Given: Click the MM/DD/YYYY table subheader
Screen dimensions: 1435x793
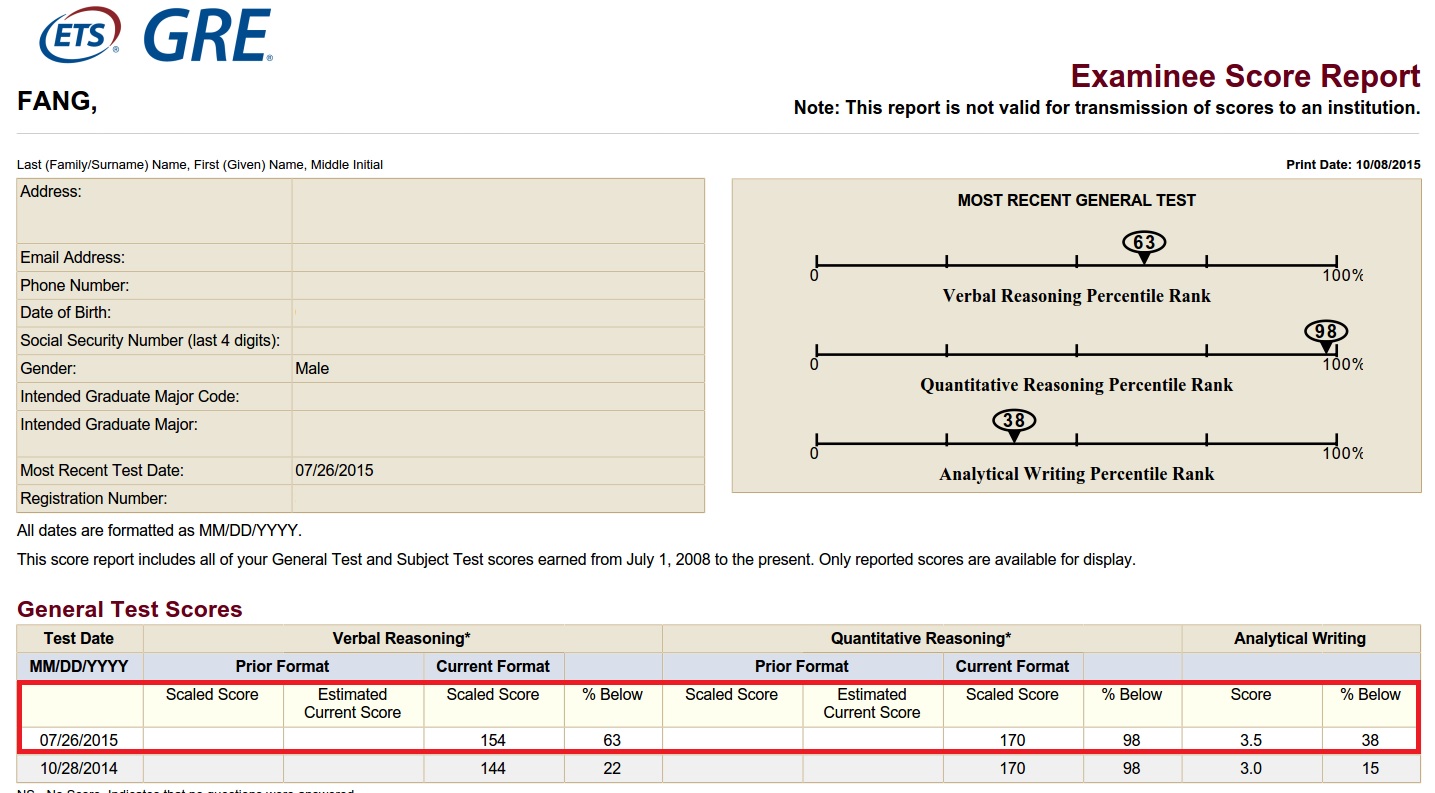Looking at the screenshot, I should 79,666.
